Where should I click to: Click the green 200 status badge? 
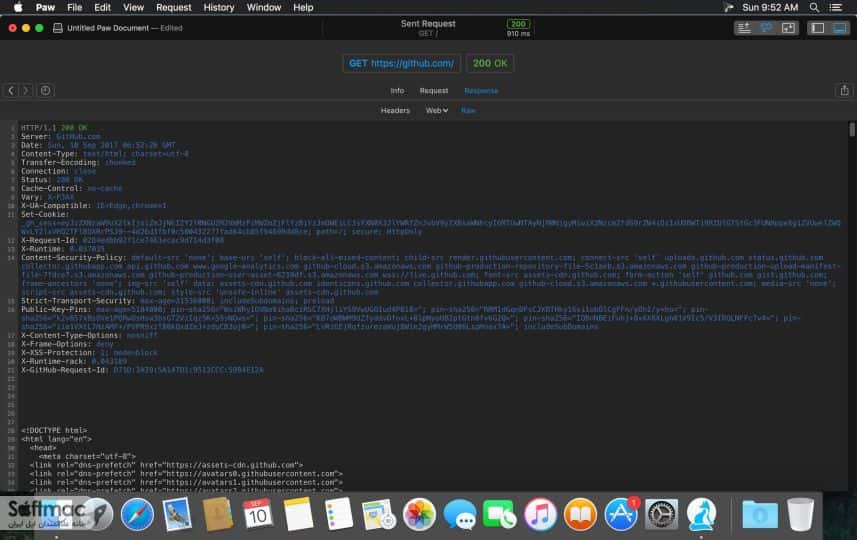518,24
